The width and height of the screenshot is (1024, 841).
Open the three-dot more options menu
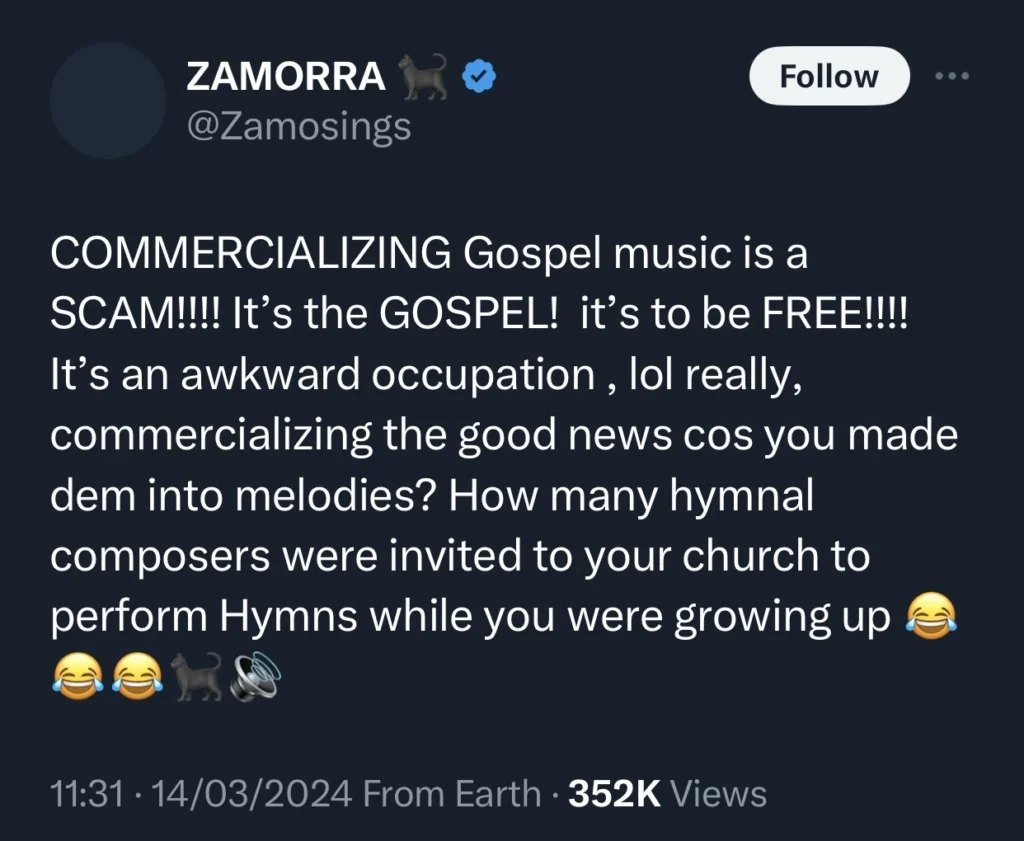[951, 75]
